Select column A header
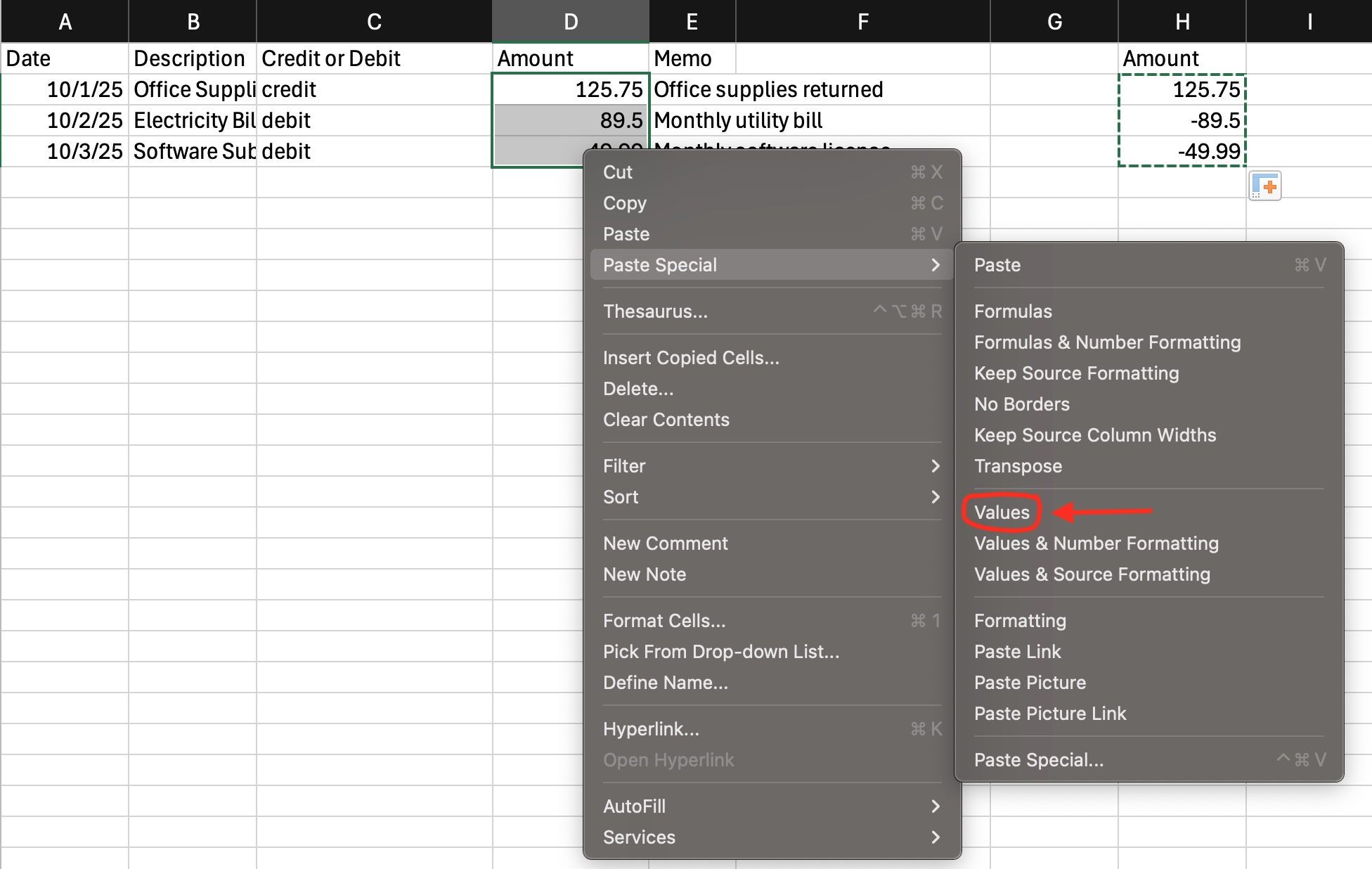The image size is (1372, 869). [65, 21]
